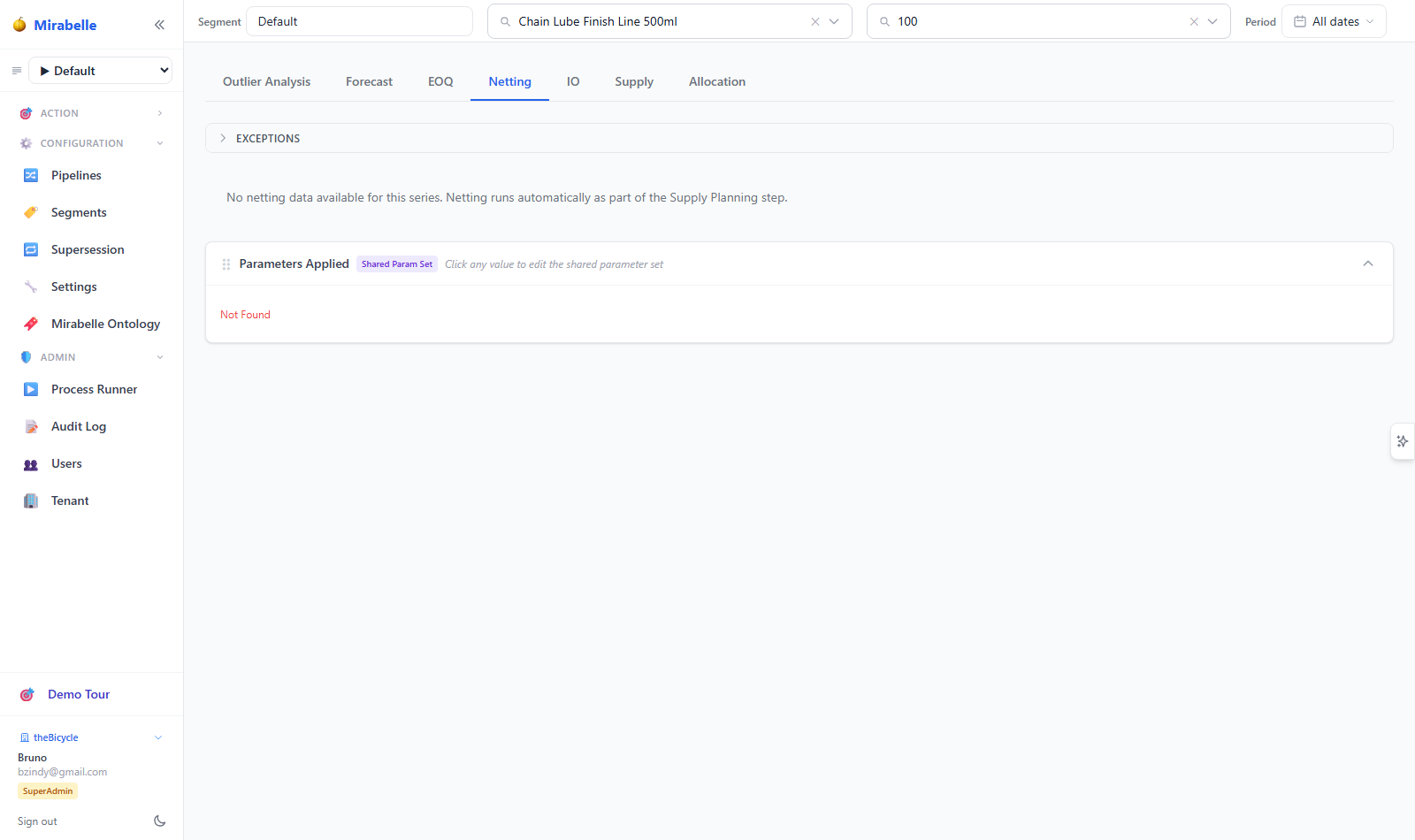Open the All dates period dropdown
Viewport: 1415px width, 840px height.
1334,21
